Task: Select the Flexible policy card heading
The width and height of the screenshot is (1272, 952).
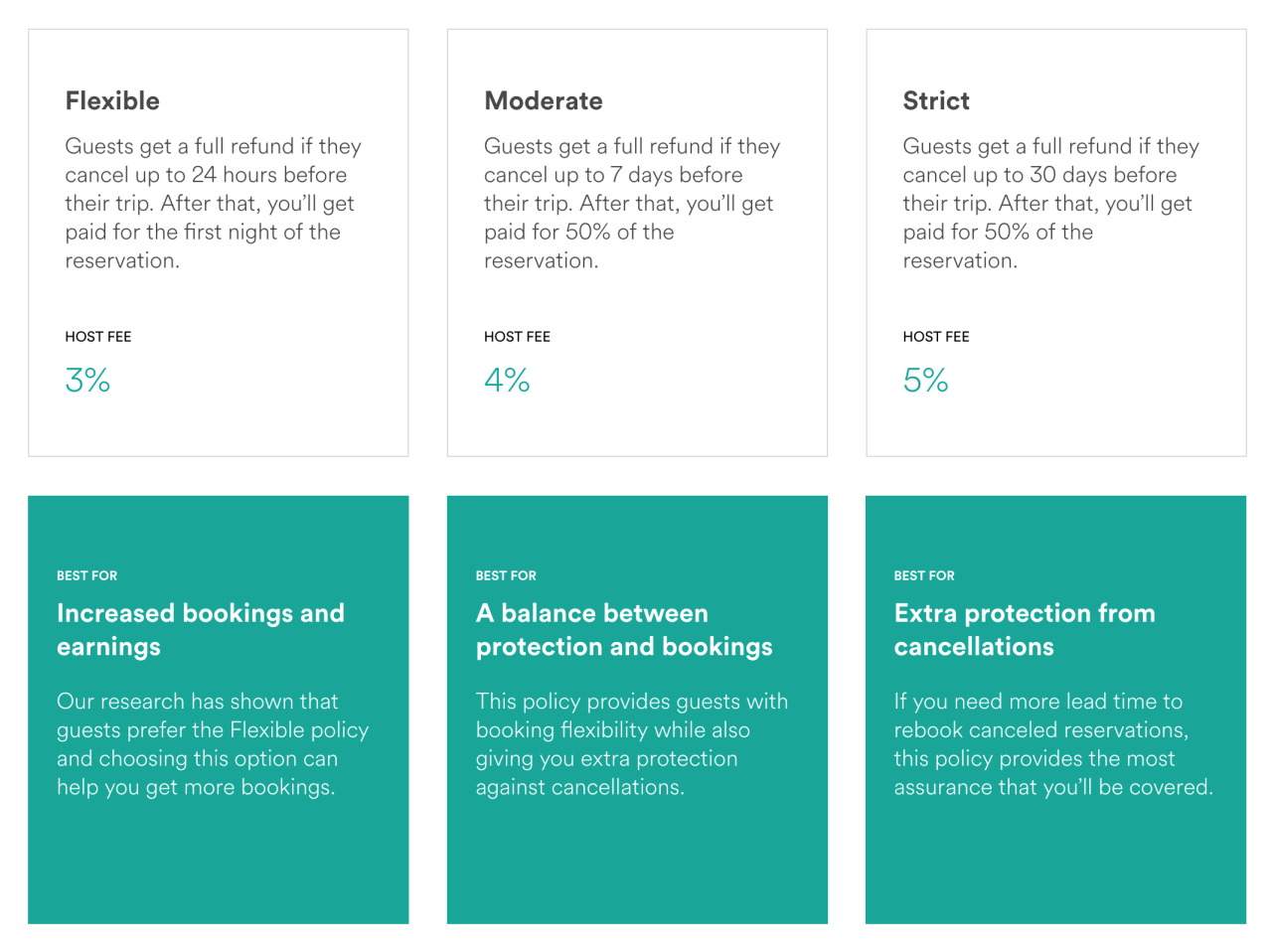Action: tap(112, 101)
